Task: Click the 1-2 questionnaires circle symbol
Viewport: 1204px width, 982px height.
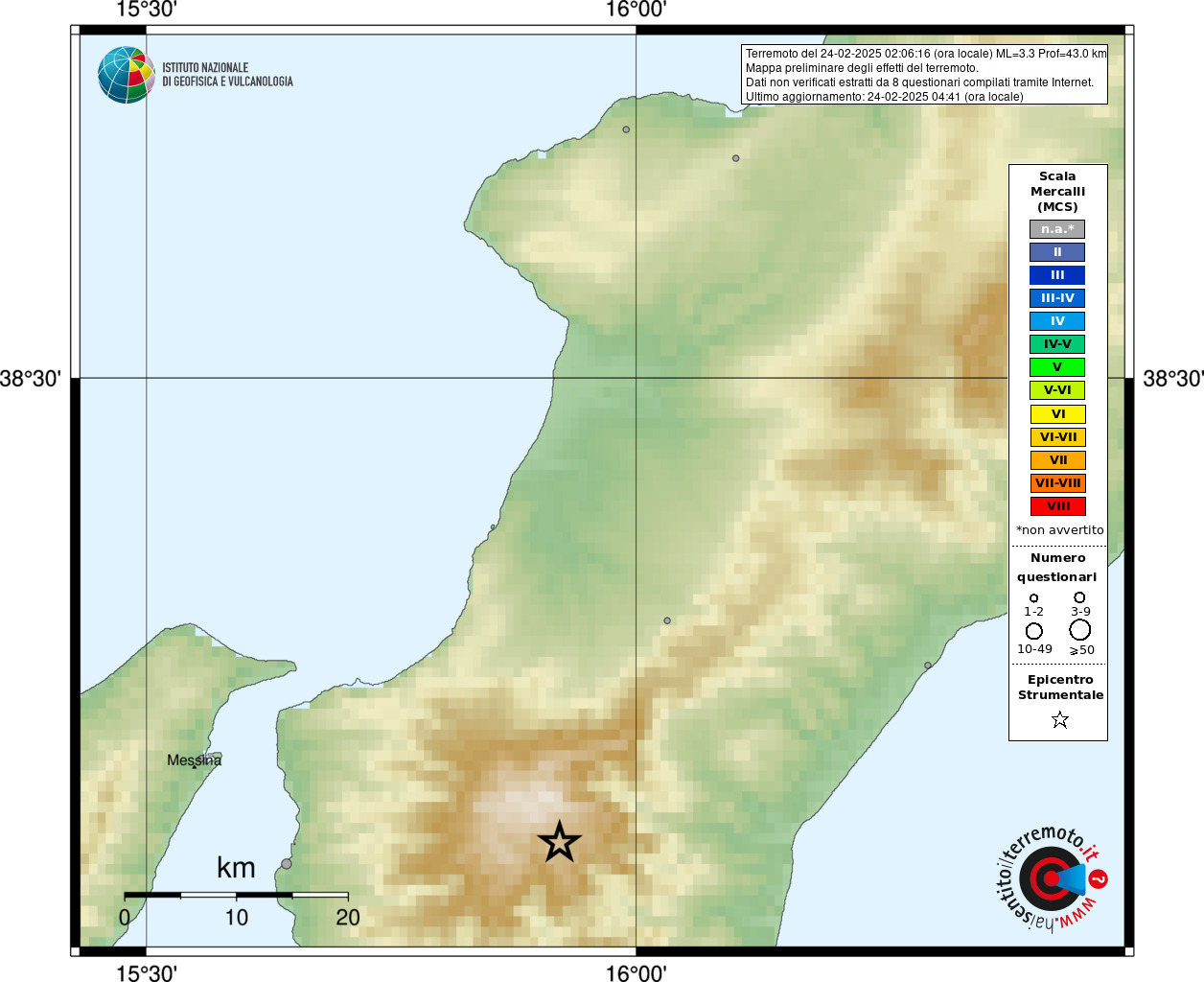Action: point(1033,597)
